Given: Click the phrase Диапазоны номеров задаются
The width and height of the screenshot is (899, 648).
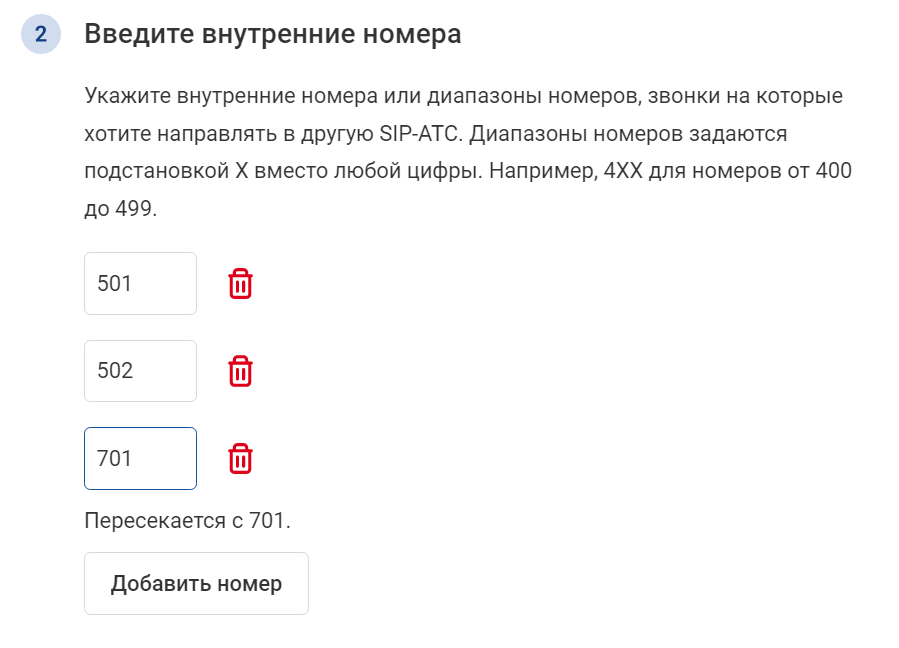Looking at the screenshot, I should point(628,134).
